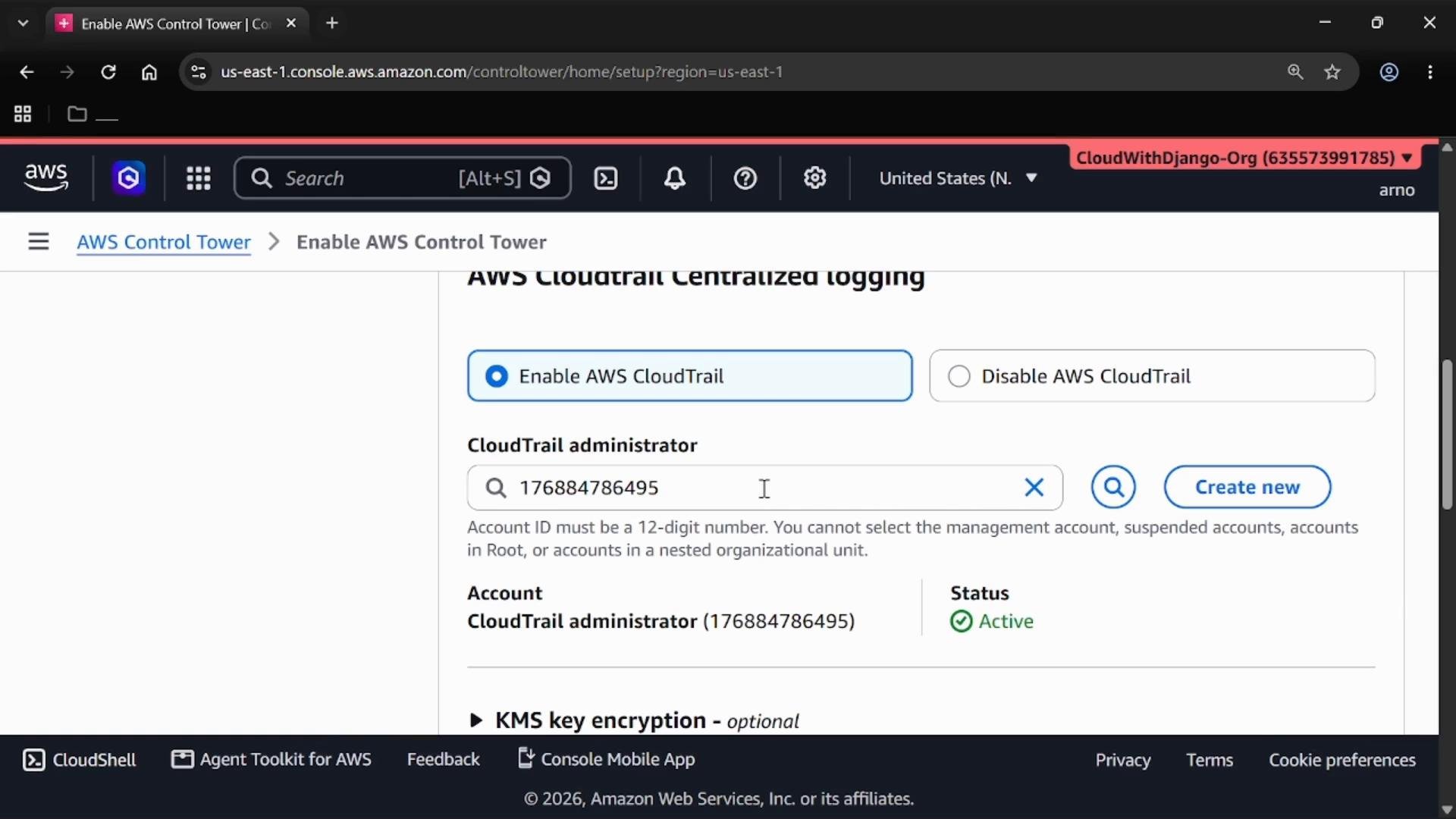
Task: Open the Chrome three-dot menu
Action: click(1430, 72)
